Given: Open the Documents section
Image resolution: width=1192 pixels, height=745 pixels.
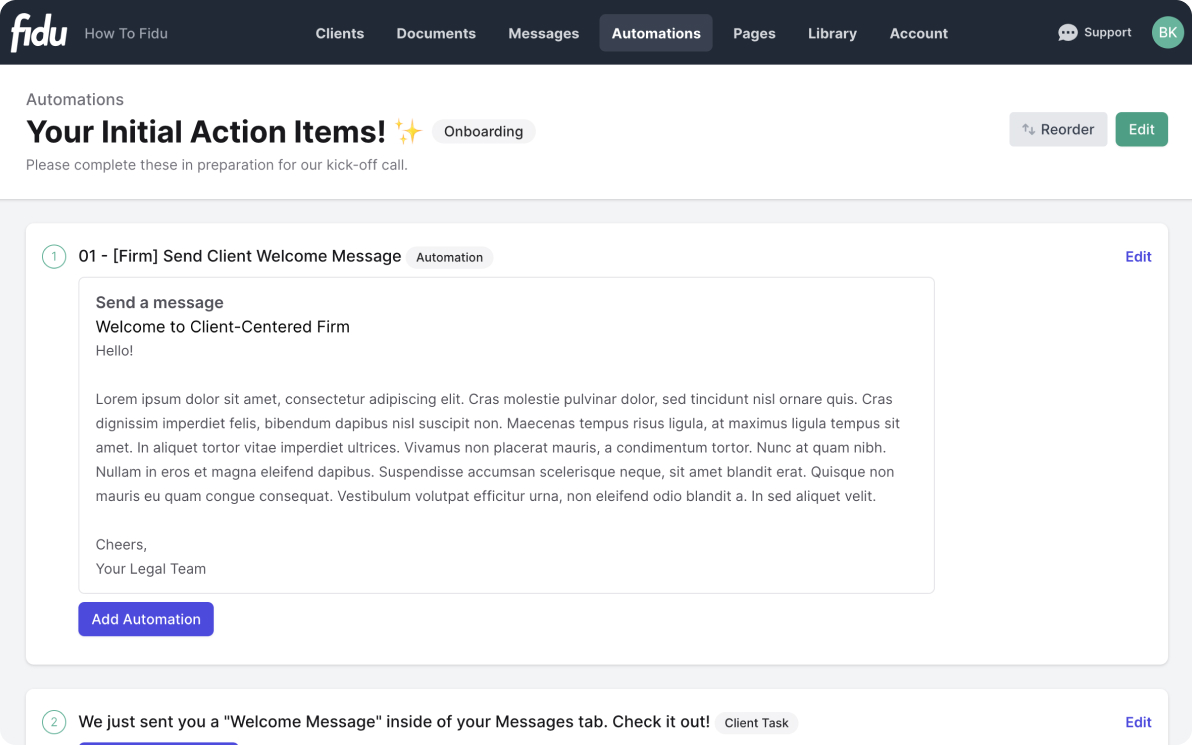Looking at the screenshot, I should point(436,33).
